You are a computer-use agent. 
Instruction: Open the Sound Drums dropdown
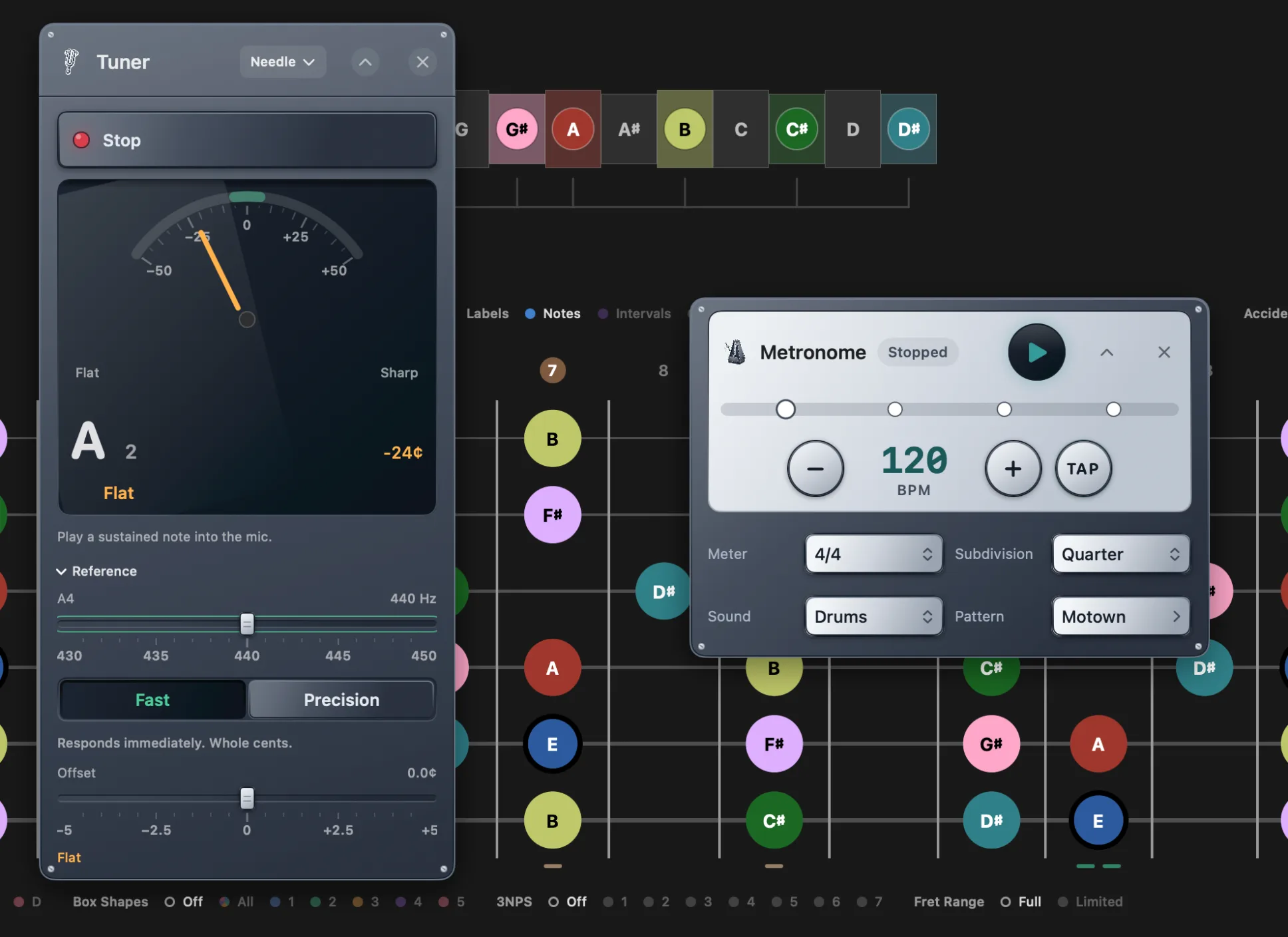[874, 616]
